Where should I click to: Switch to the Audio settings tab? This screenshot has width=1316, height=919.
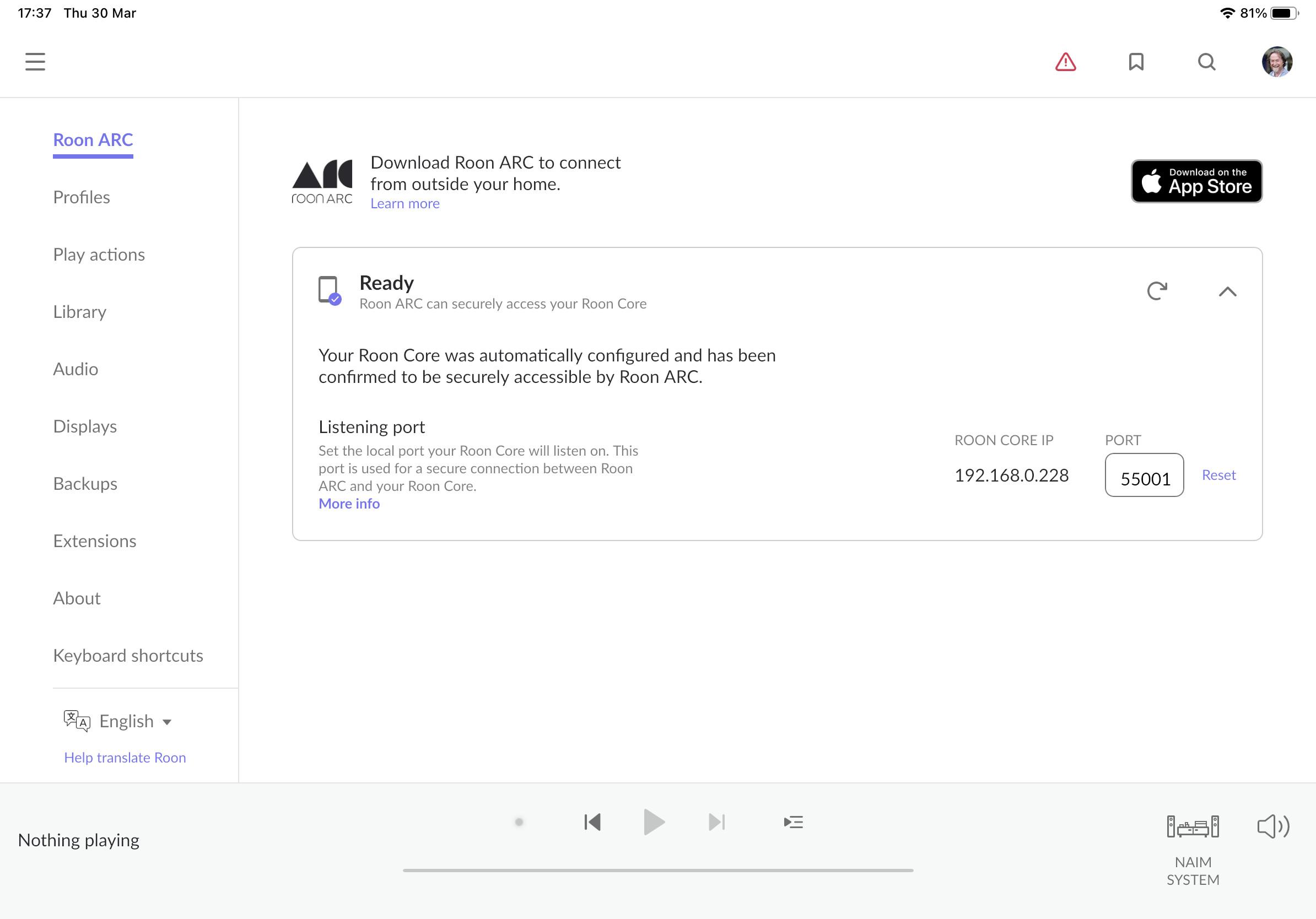(75, 369)
